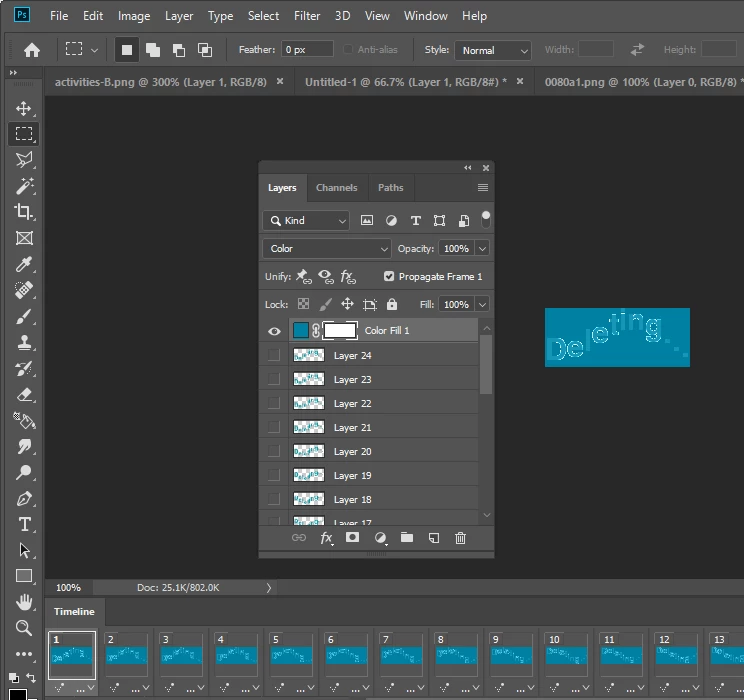Screen dimensions: 744x700
Task: Select Intersect with selection mode button
Action: 205,50
